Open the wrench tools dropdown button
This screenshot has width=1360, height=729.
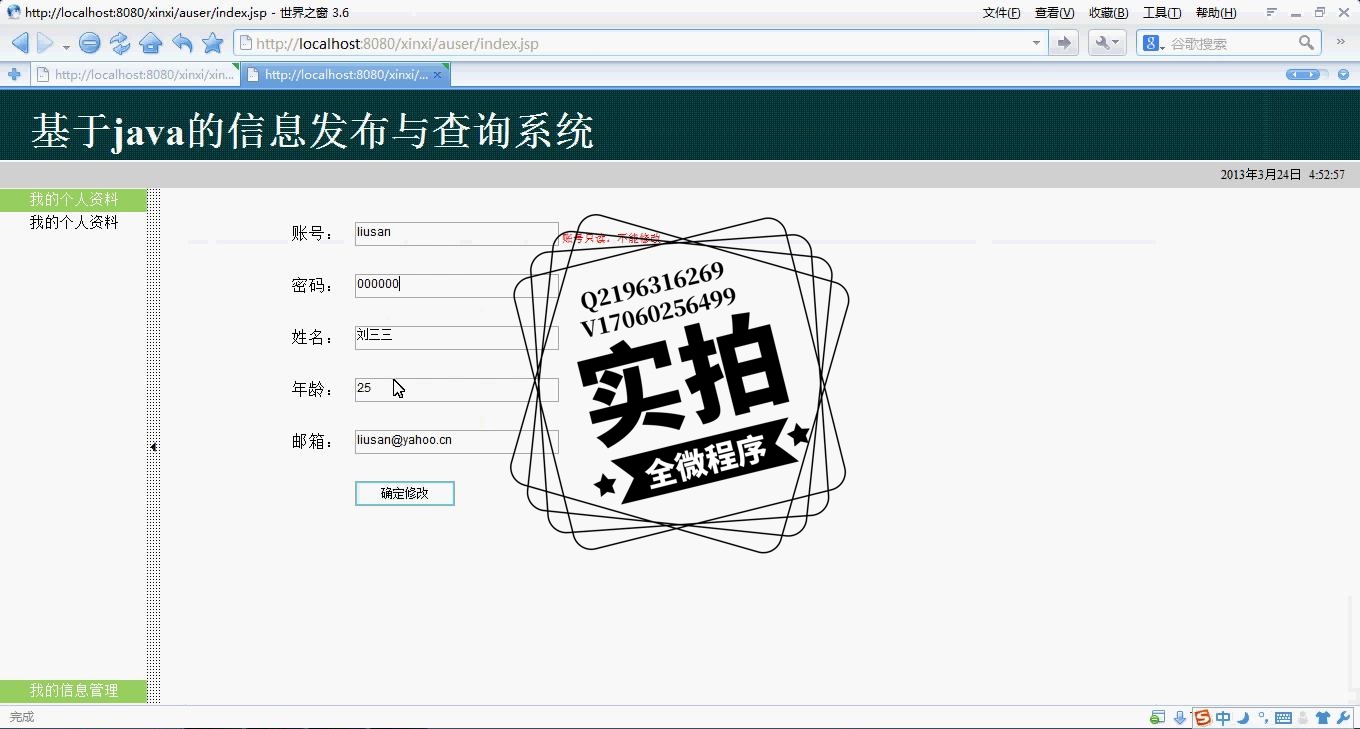click(x=1107, y=43)
